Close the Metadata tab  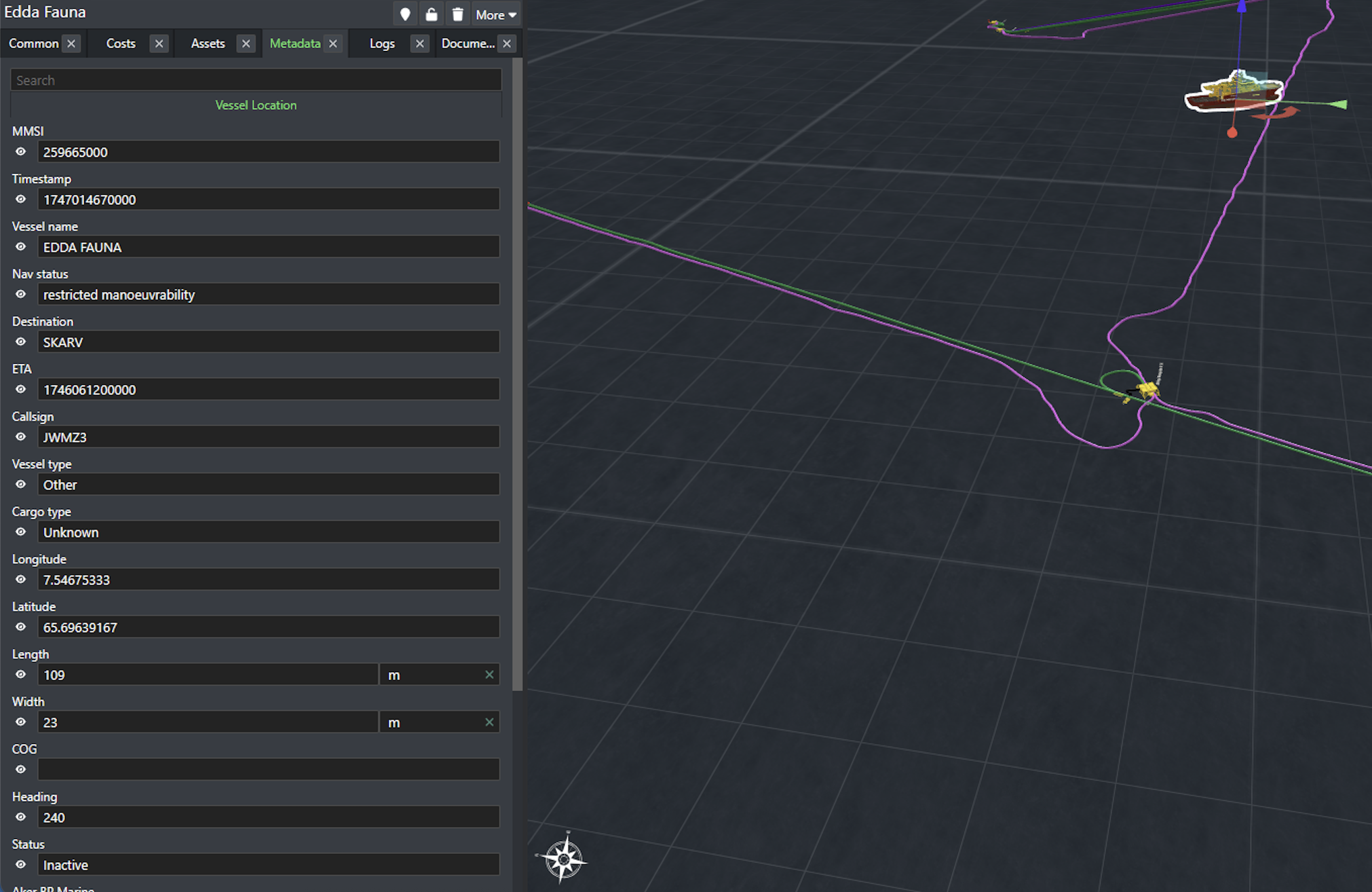(x=333, y=43)
